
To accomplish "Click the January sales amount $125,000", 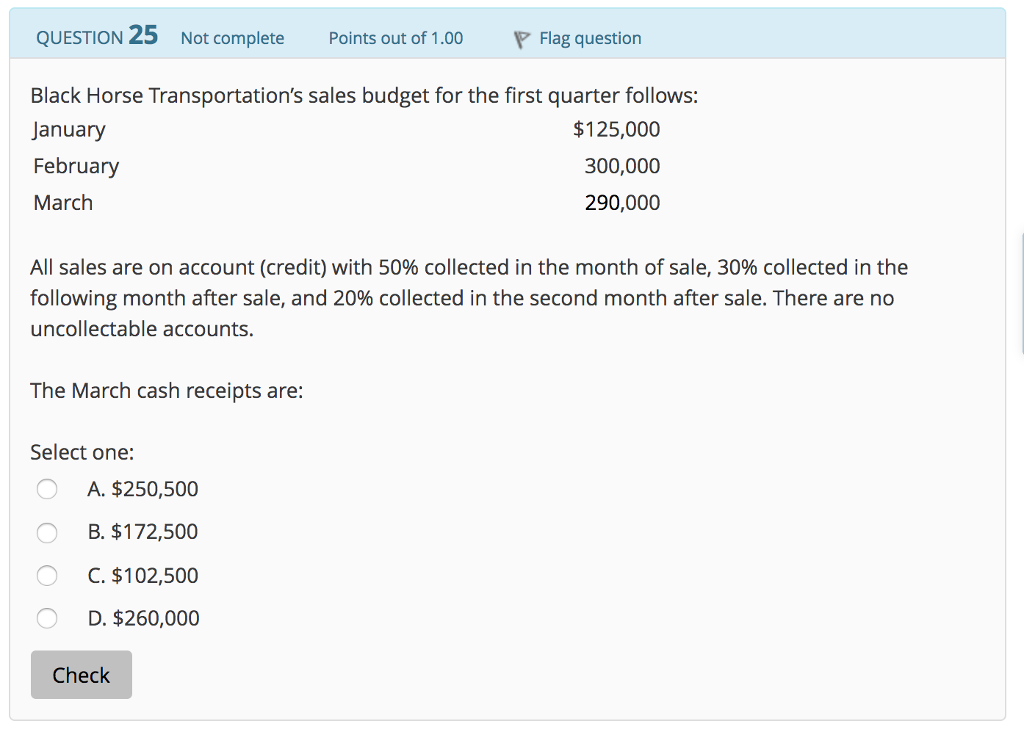I will pos(616,129).
